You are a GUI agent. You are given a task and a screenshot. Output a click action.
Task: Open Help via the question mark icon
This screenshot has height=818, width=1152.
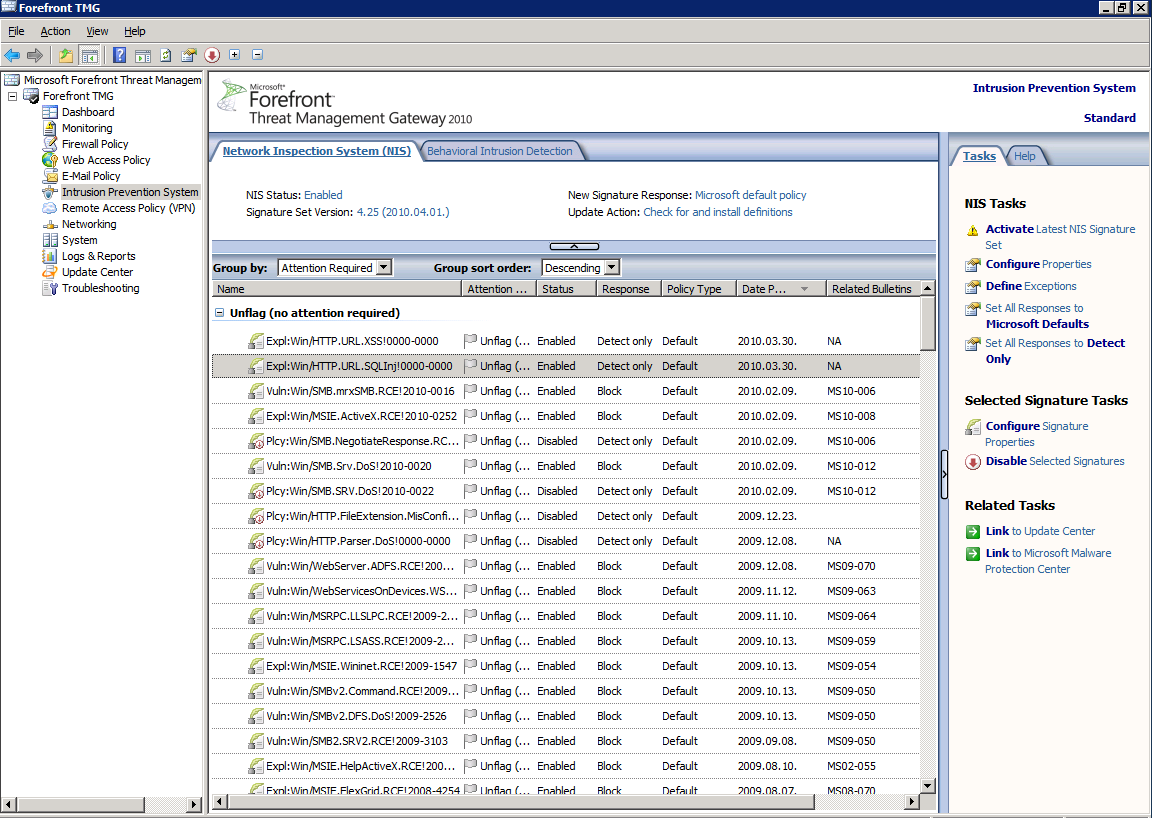(120, 55)
